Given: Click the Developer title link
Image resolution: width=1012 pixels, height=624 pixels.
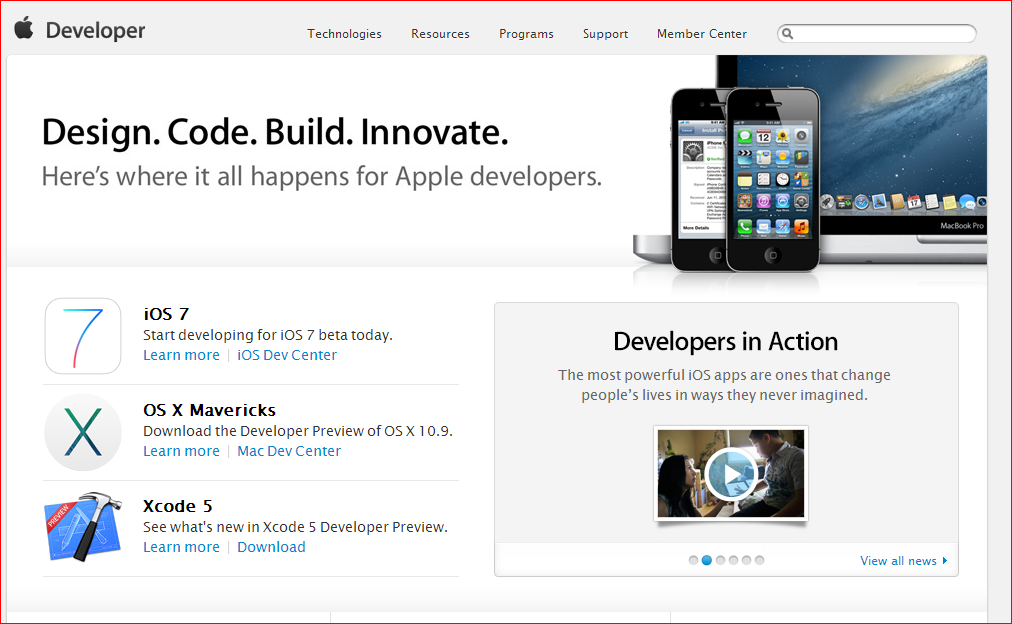Looking at the screenshot, I should (96, 30).
